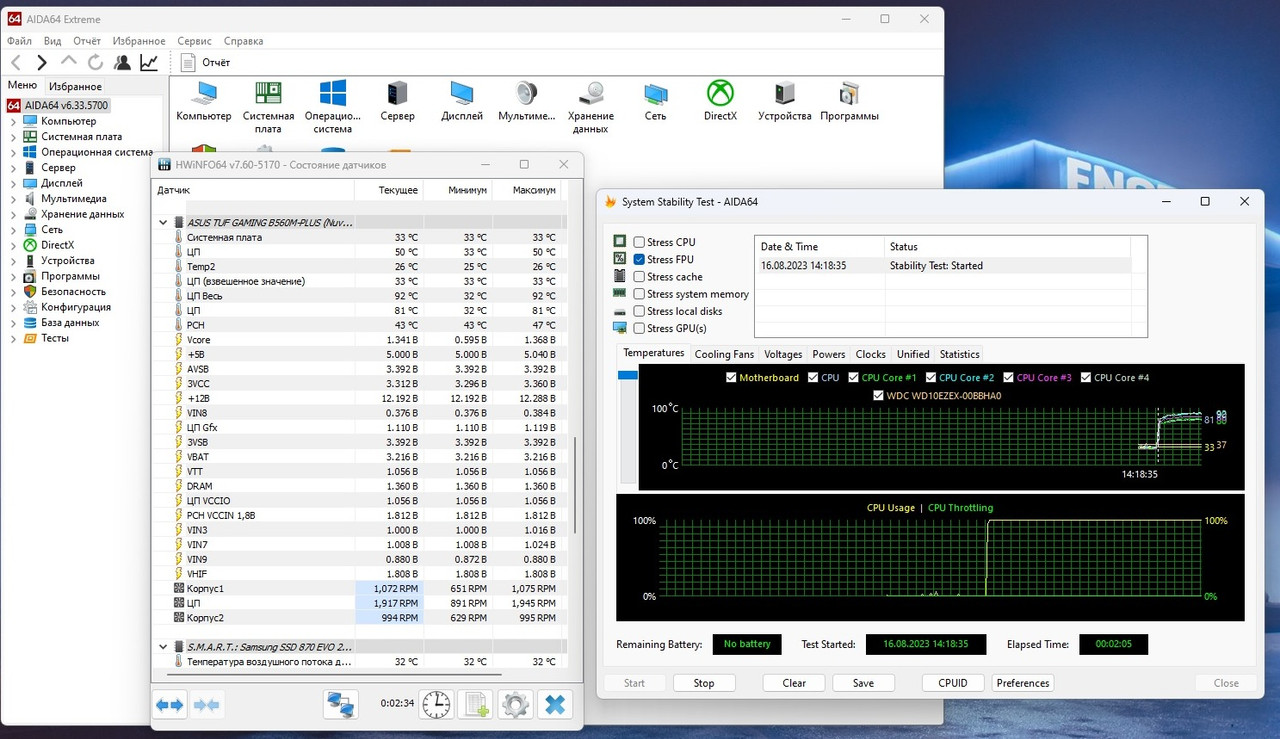Open the Сеть large icon
The width and height of the screenshot is (1280, 739).
(655, 100)
